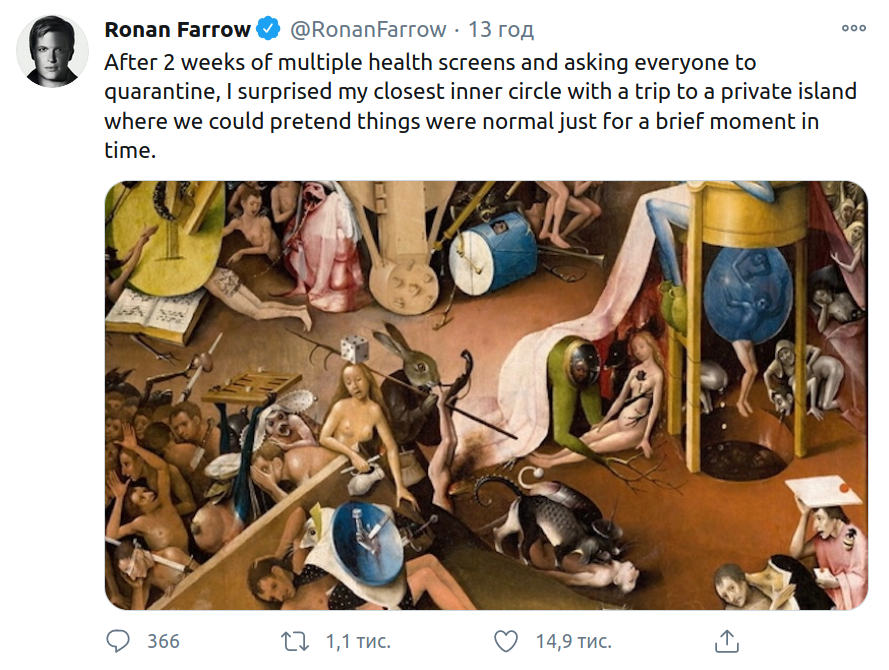
Task: Click the 14,9 тис. likes count
Action: point(573,640)
